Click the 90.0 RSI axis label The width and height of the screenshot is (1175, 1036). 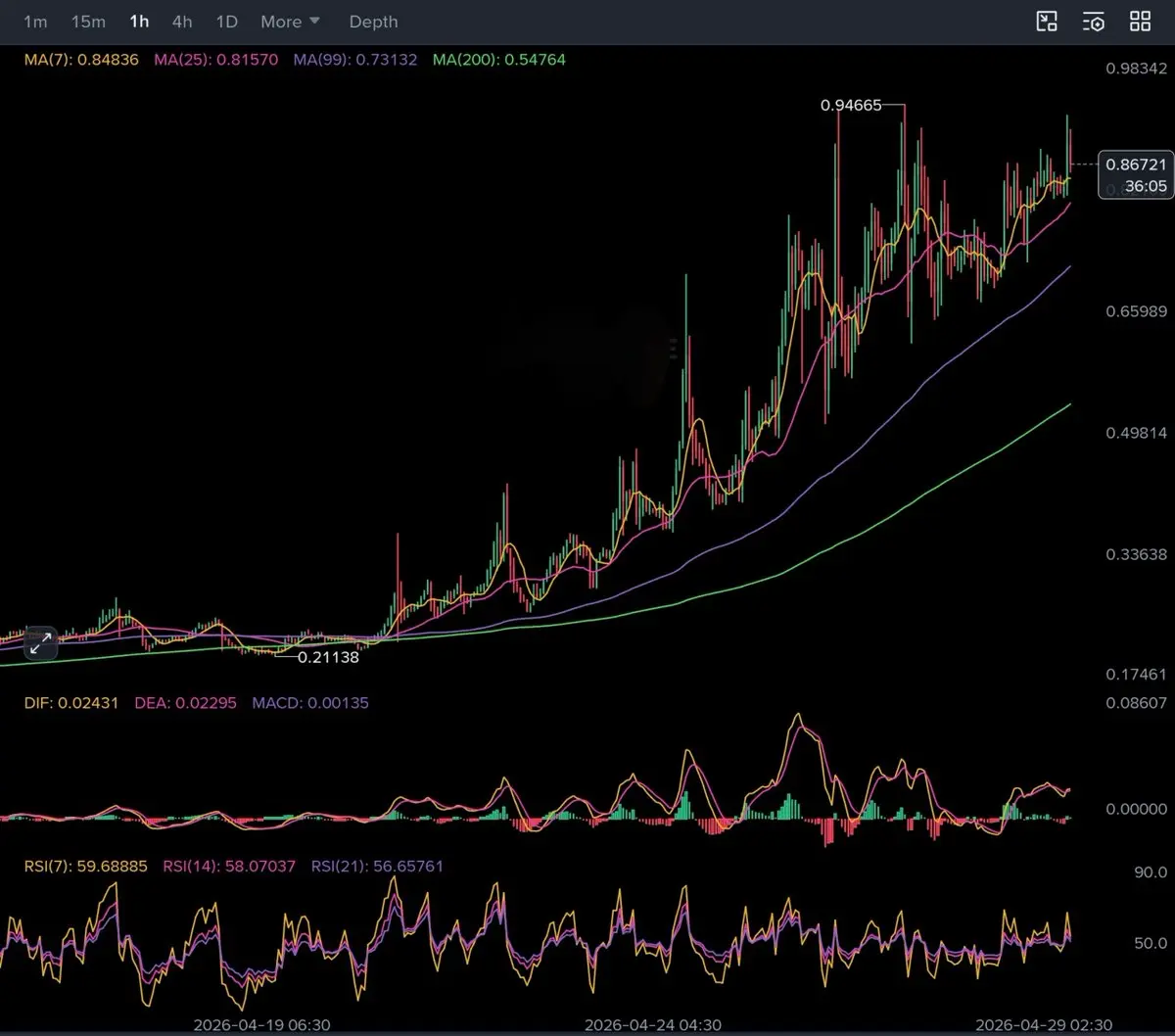(x=1151, y=872)
